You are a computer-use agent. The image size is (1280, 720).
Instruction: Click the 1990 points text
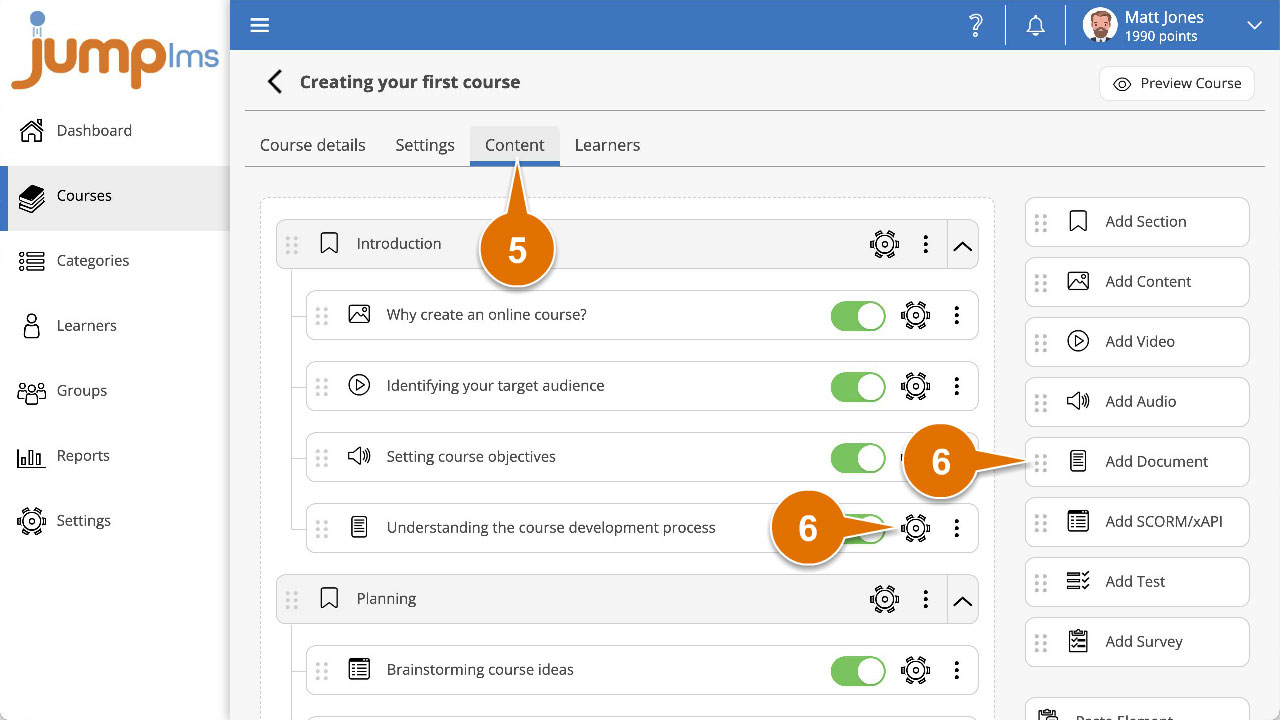click(1160, 36)
